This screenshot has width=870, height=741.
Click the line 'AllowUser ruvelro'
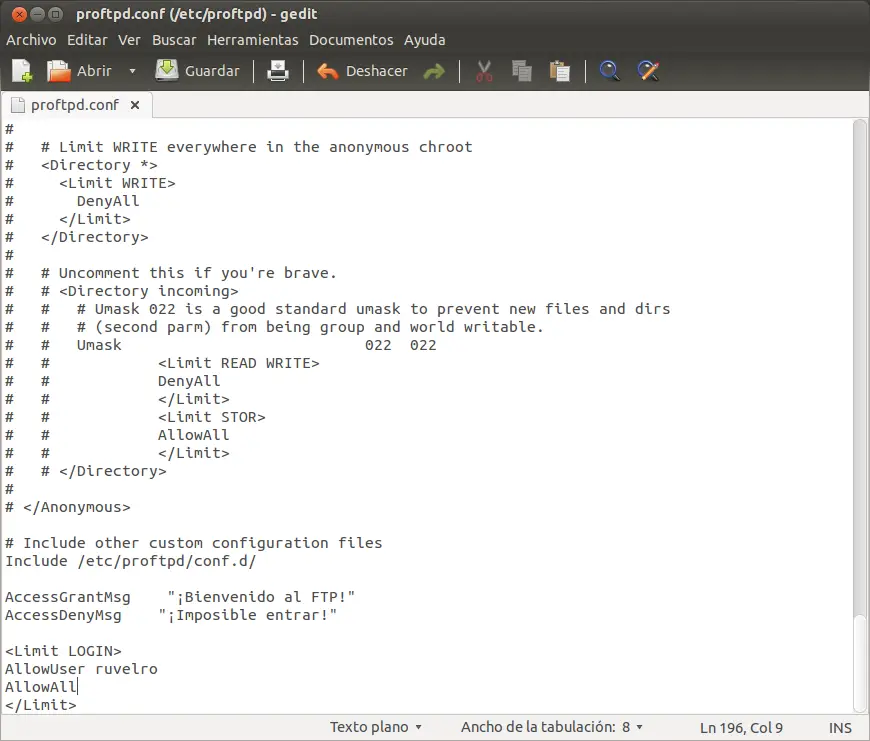[82, 669]
